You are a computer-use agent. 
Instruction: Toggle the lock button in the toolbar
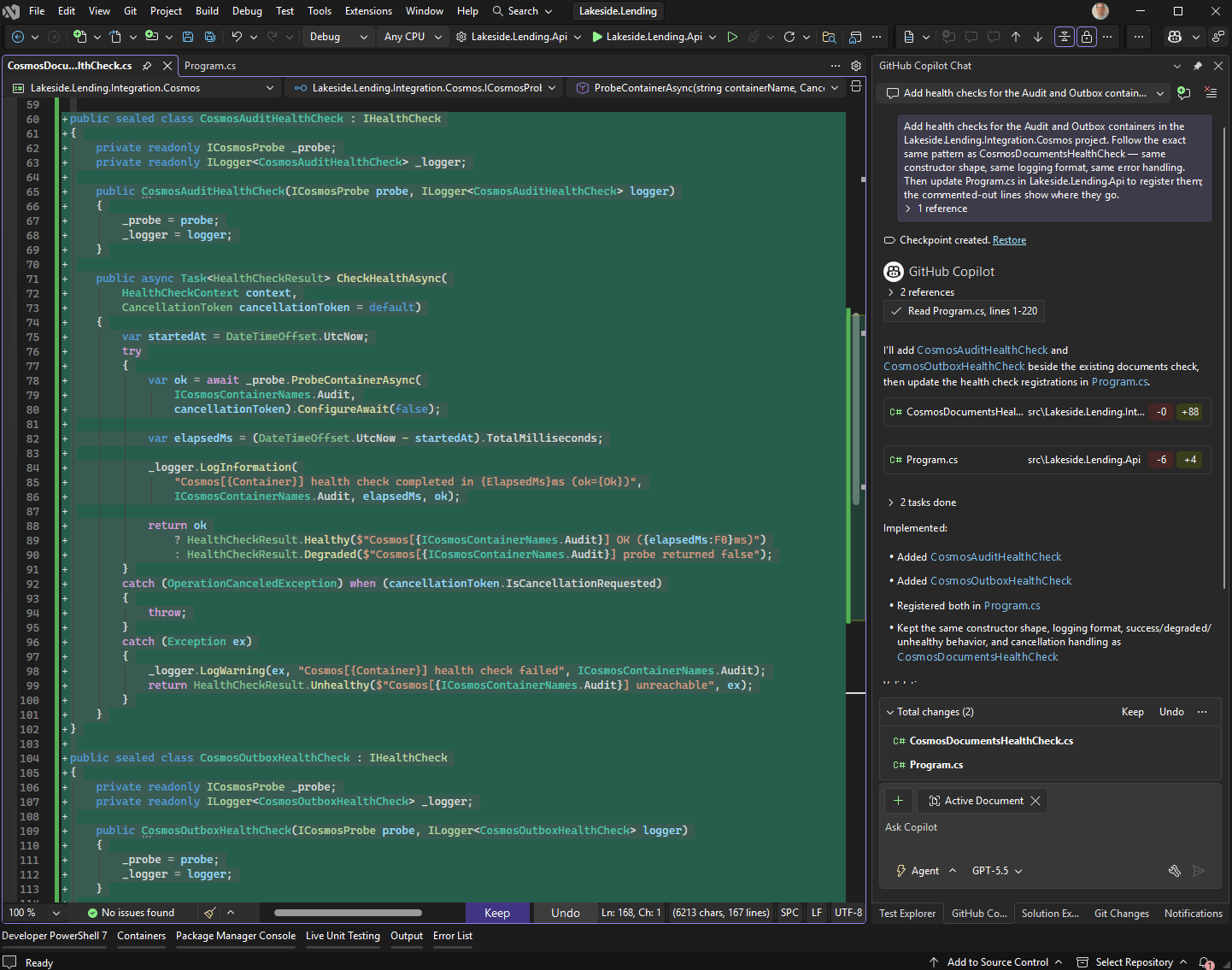tap(1087, 37)
